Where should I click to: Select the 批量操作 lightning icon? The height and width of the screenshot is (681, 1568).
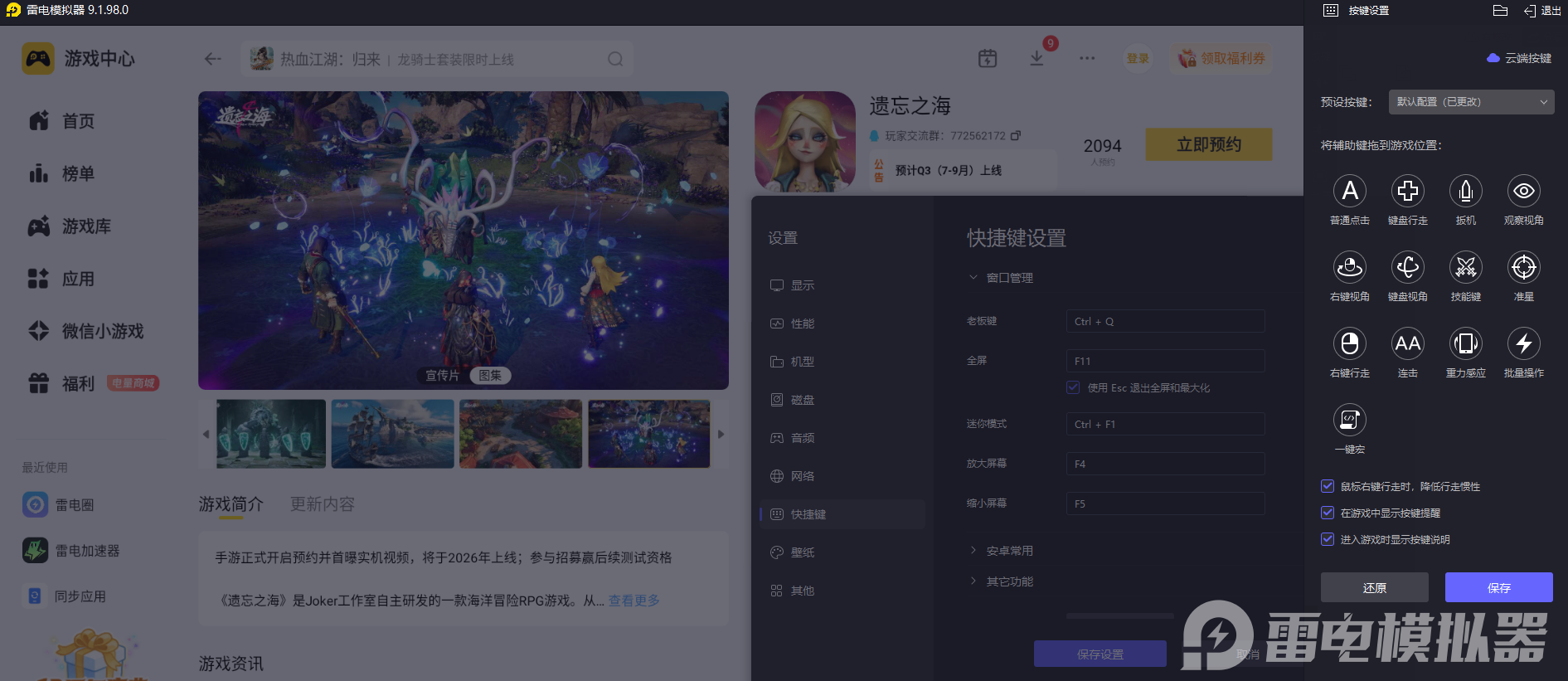tap(1523, 343)
